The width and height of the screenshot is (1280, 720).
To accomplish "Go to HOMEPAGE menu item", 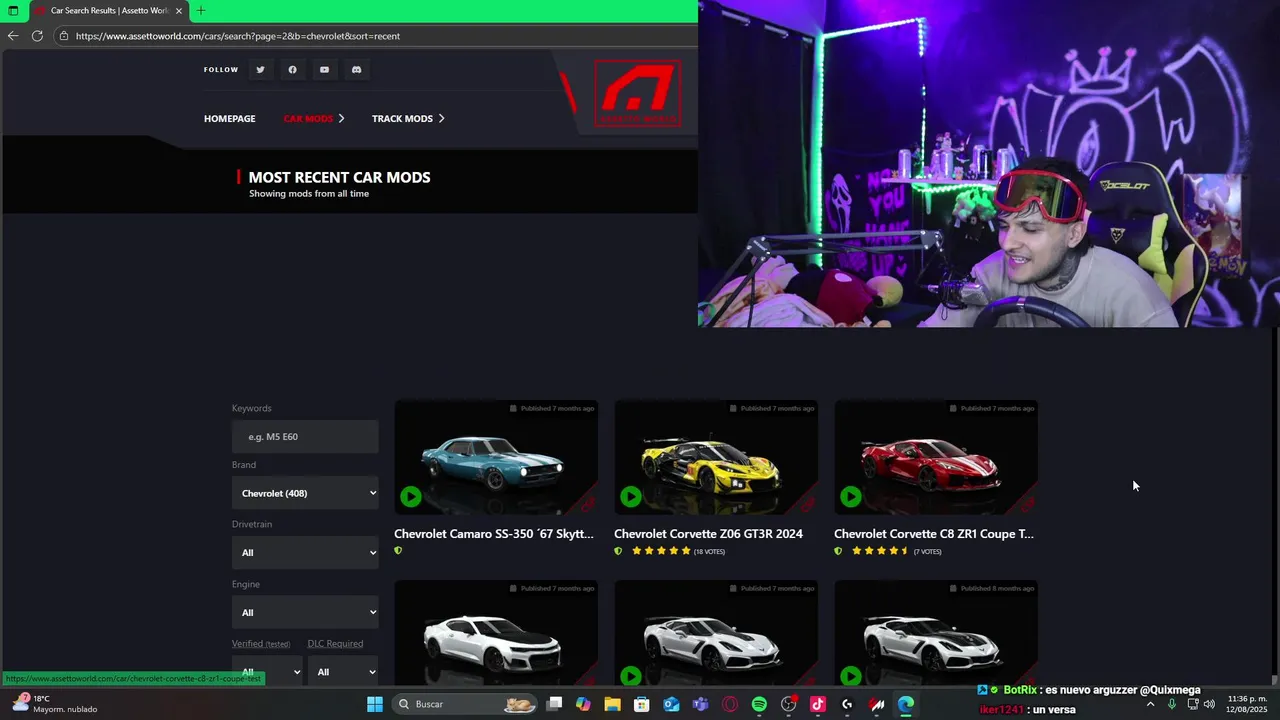I will (229, 118).
